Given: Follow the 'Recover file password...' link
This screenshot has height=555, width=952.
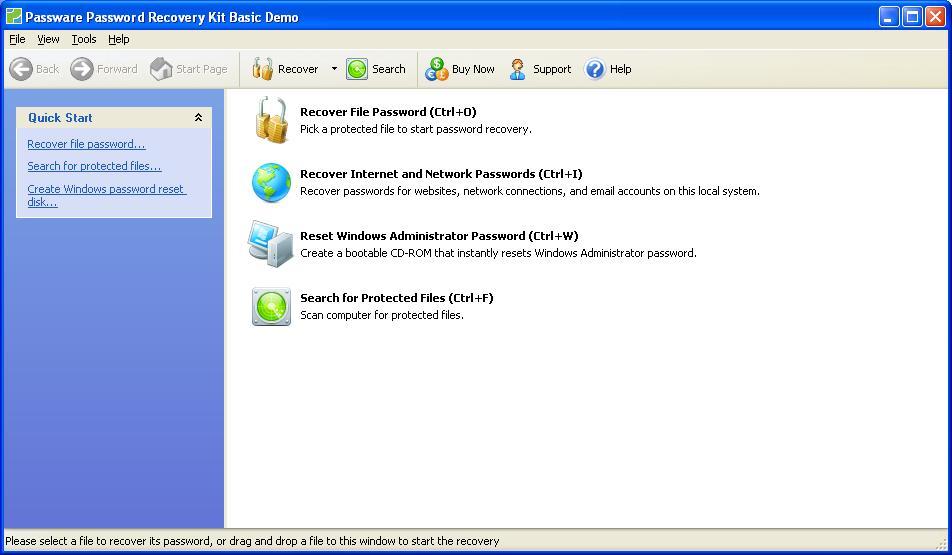Looking at the screenshot, I should click(x=86, y=144).
